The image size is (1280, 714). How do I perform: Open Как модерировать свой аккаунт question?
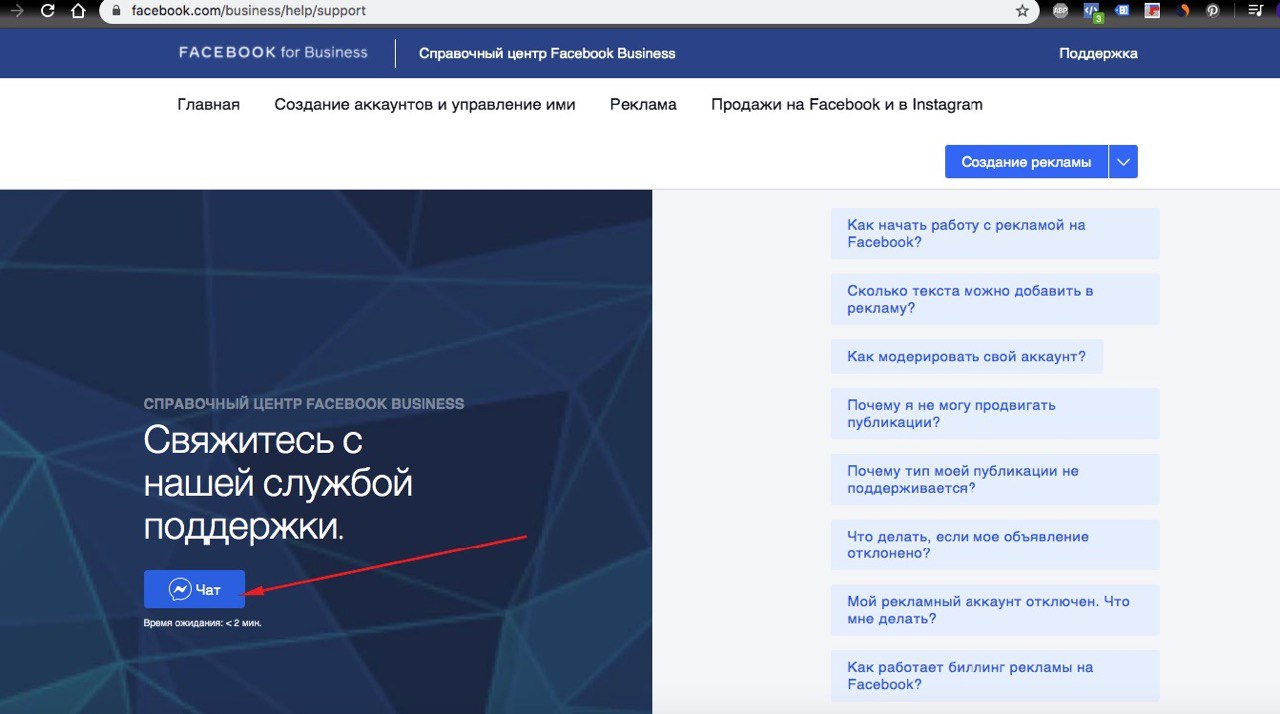click(x=967, y=357)
